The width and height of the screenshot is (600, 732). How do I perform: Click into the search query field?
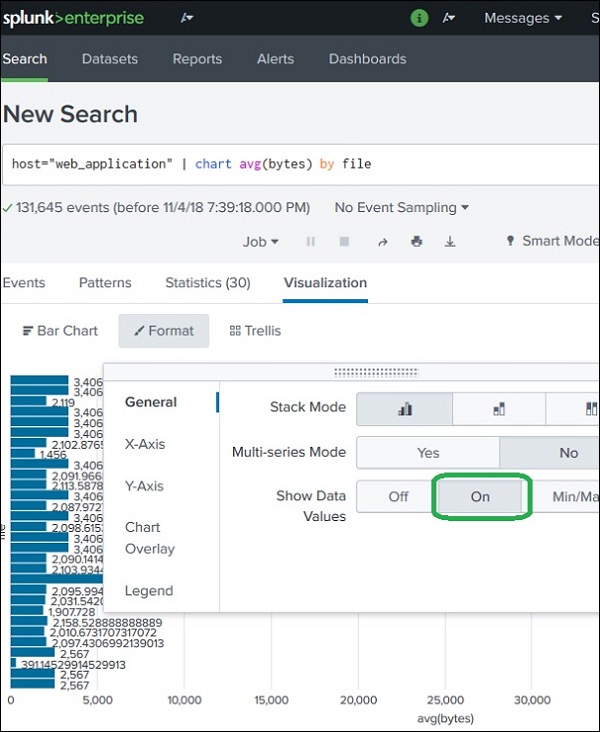[300, 163]
